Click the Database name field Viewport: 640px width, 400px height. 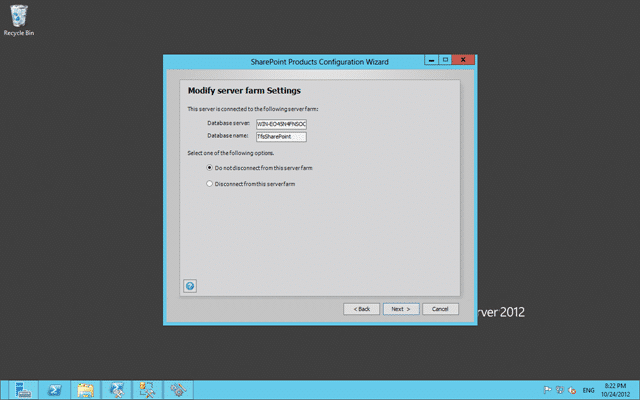pyautogui.click(x=281, y=137)
